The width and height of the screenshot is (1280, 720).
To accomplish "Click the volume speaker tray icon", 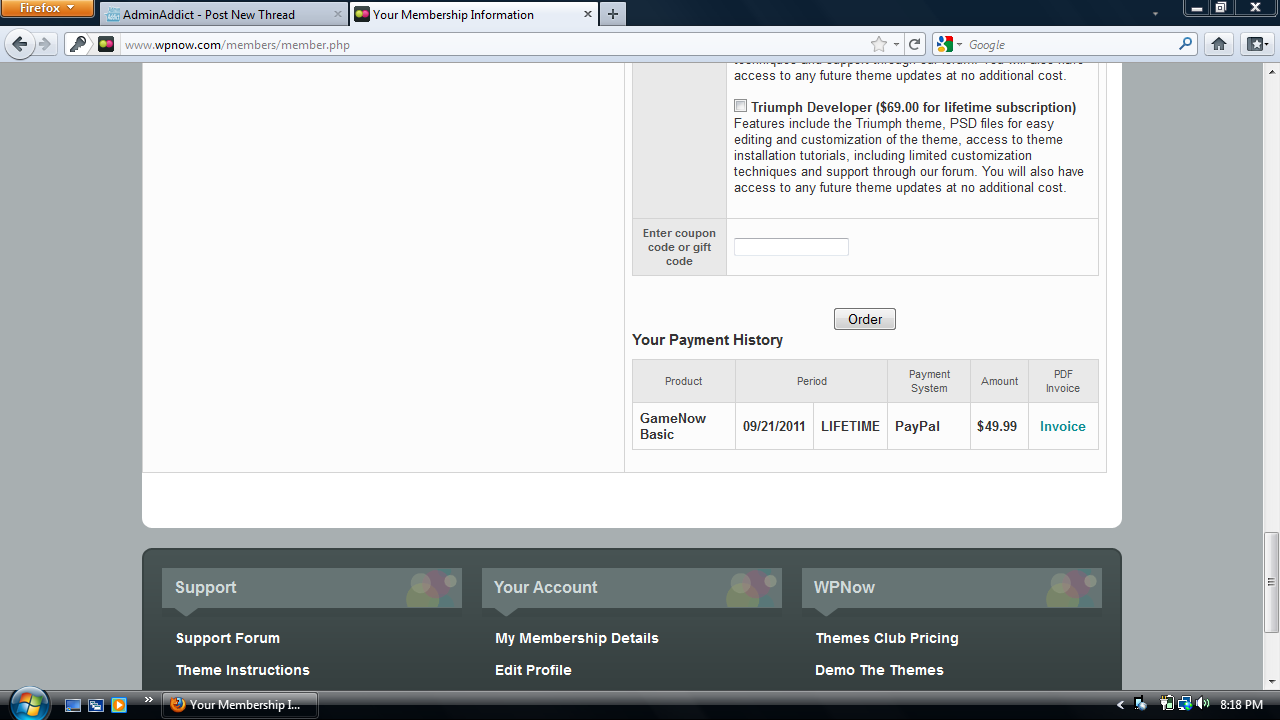I will [1203, 704].
